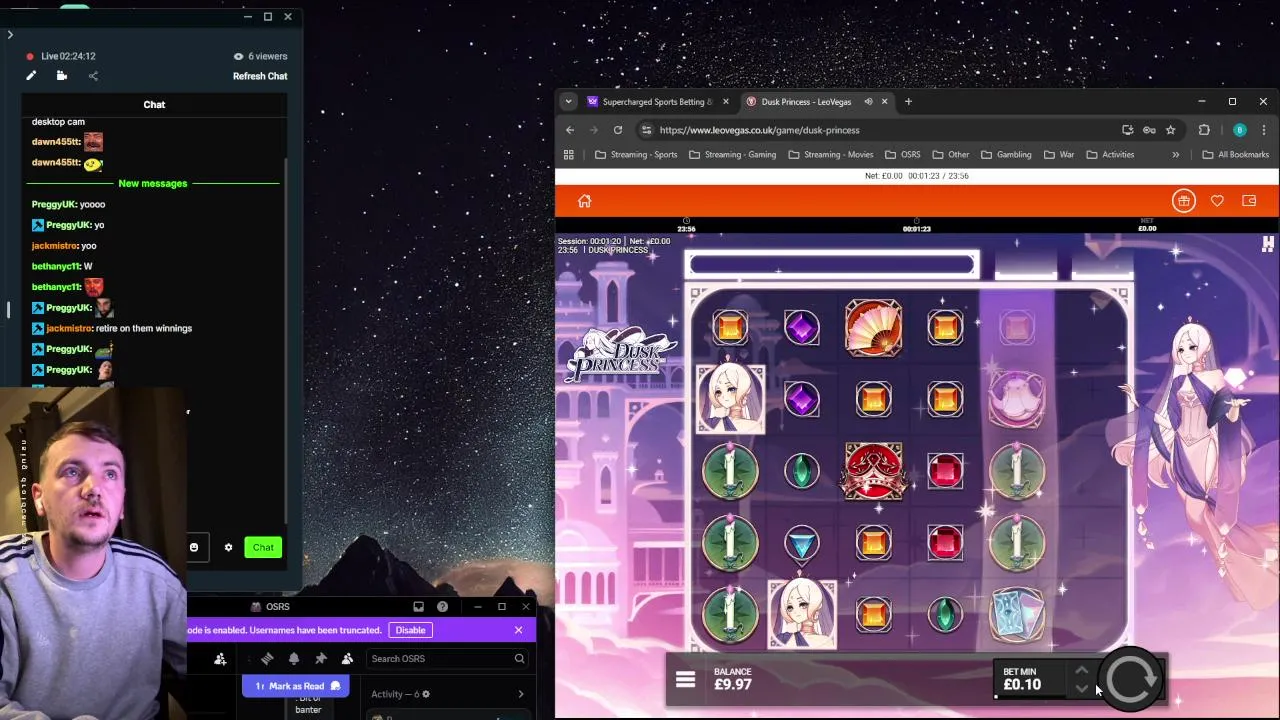This screenshot has height=720, width=1280.
Task: Open the Streaming - Sports bookmark folder
Action: click(636, 155)
